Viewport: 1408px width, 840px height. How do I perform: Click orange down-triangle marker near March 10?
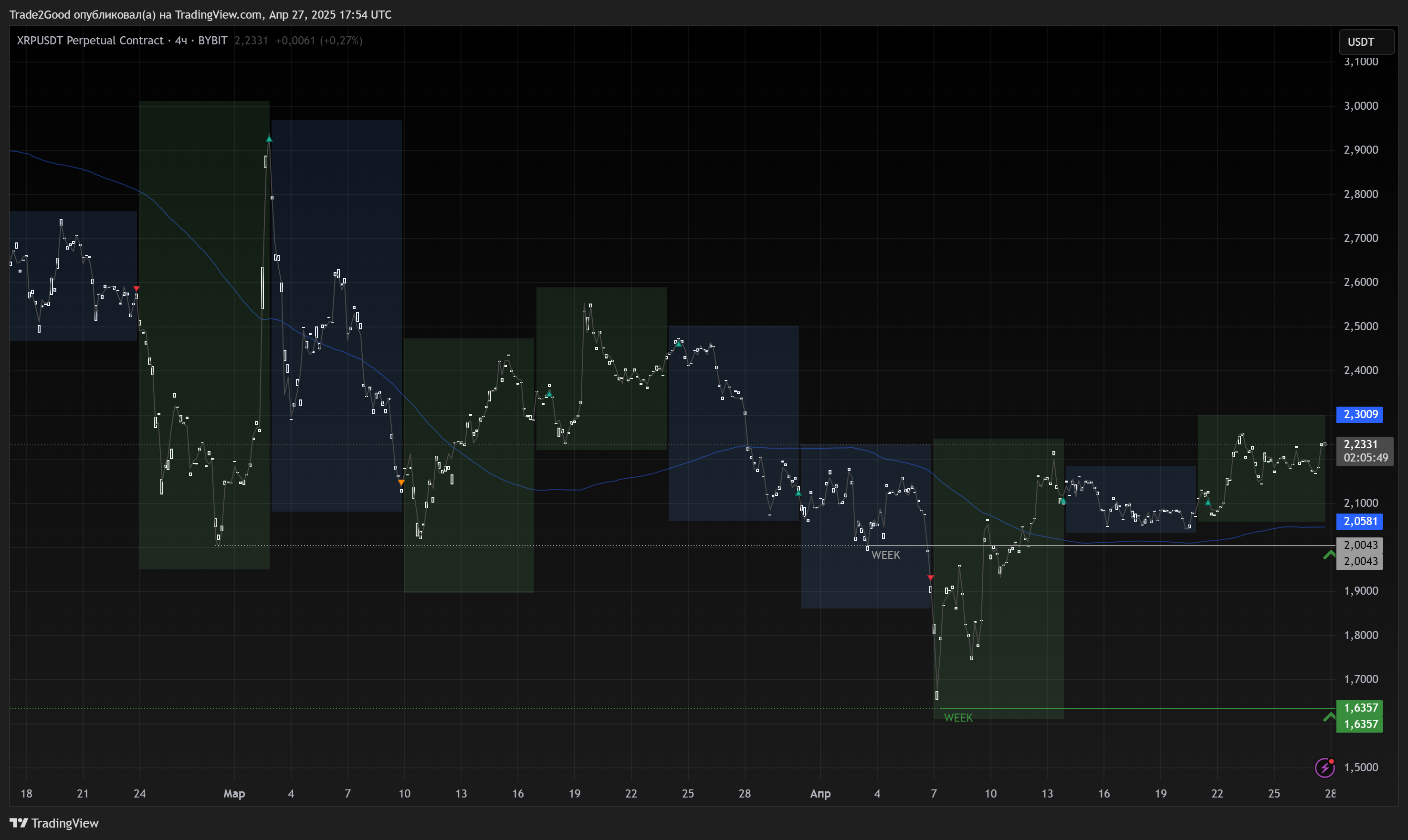click(401, 482)
